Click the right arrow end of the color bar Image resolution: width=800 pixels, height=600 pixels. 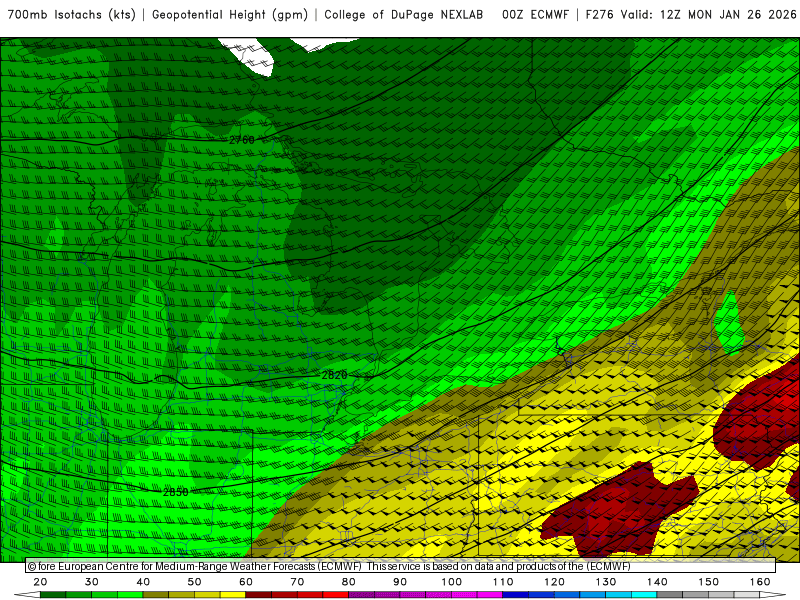[773, 595]
